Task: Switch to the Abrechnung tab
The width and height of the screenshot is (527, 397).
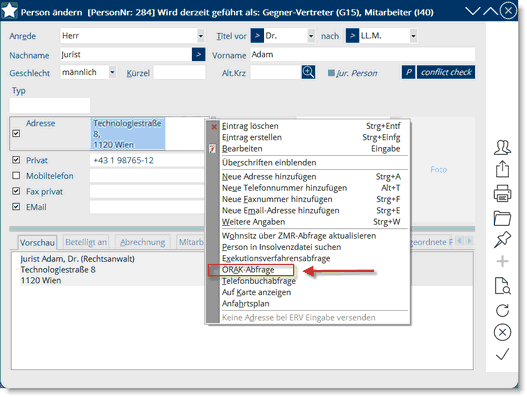Action: point(143,242)
